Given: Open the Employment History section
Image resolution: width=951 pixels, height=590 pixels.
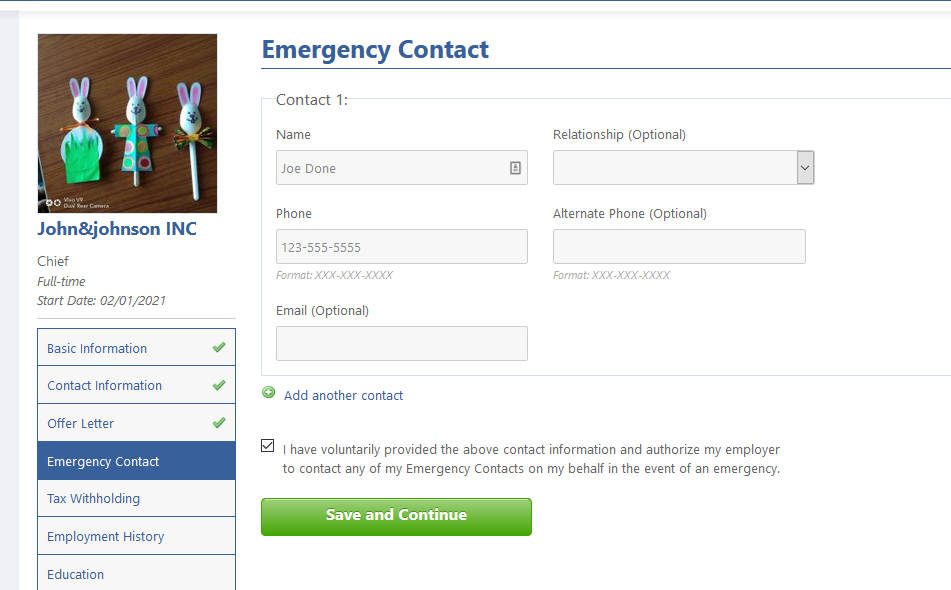Looking at the screenshot, I should [105, 536].
